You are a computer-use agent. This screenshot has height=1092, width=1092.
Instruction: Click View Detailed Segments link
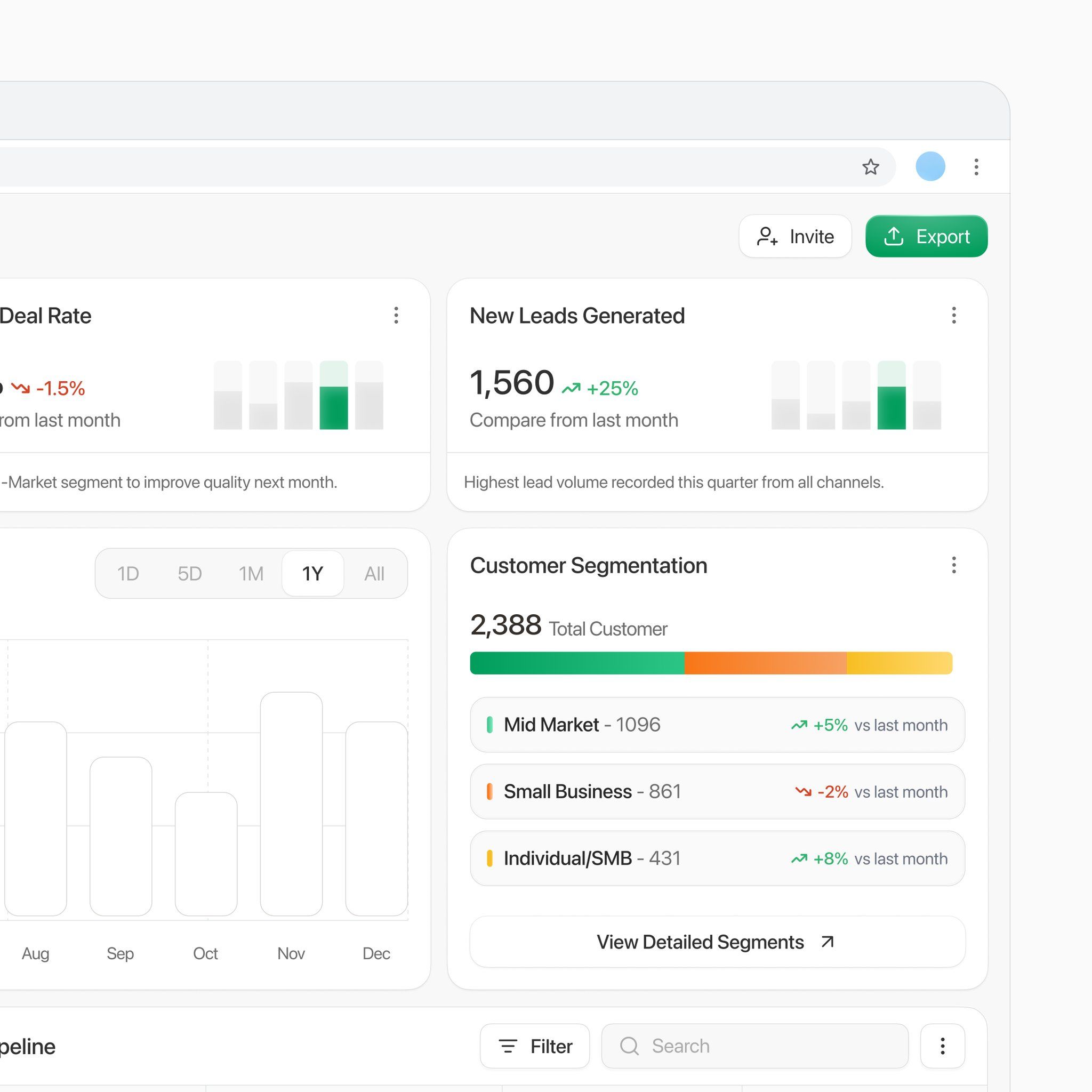[x=717, y=942]
